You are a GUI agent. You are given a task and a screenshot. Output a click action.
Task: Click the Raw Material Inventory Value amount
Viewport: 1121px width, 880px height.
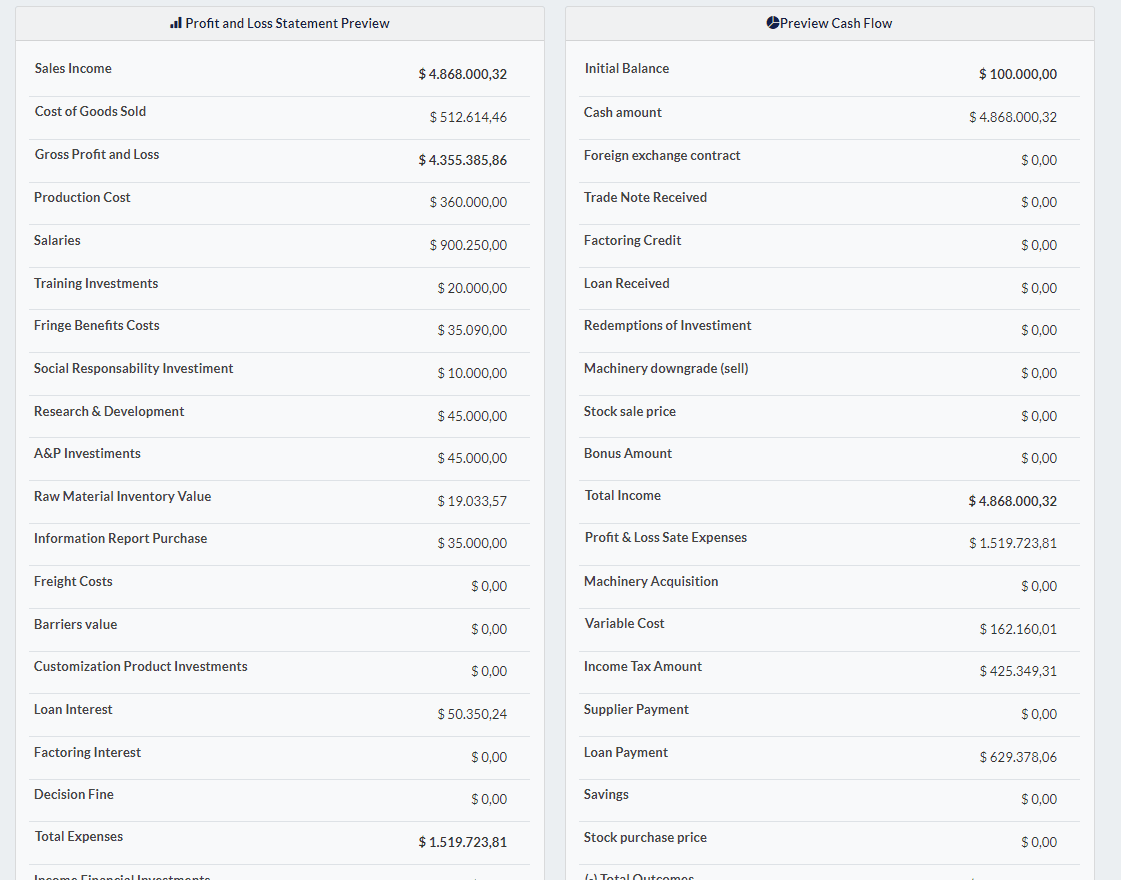pos(471,501)
